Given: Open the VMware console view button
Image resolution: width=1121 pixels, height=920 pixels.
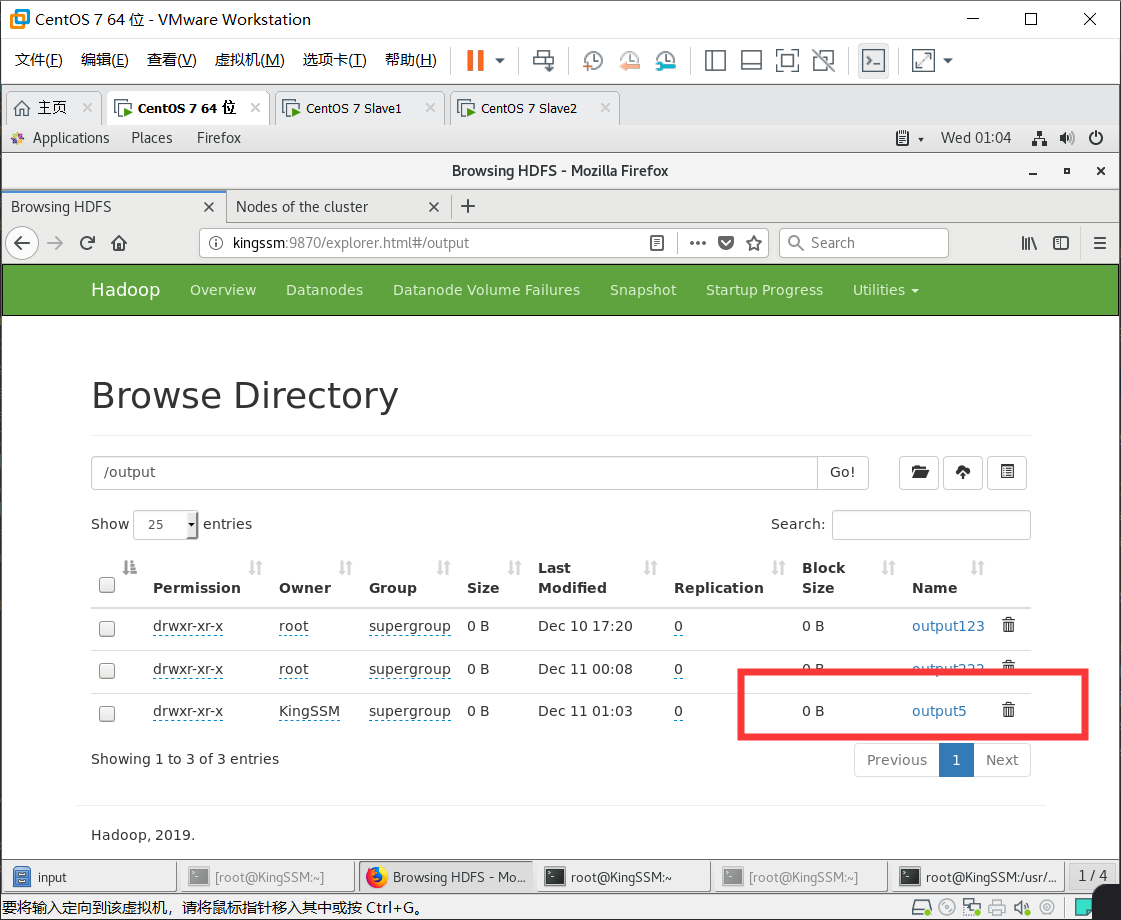Looking at the screenshot, I should coord(873,61).
